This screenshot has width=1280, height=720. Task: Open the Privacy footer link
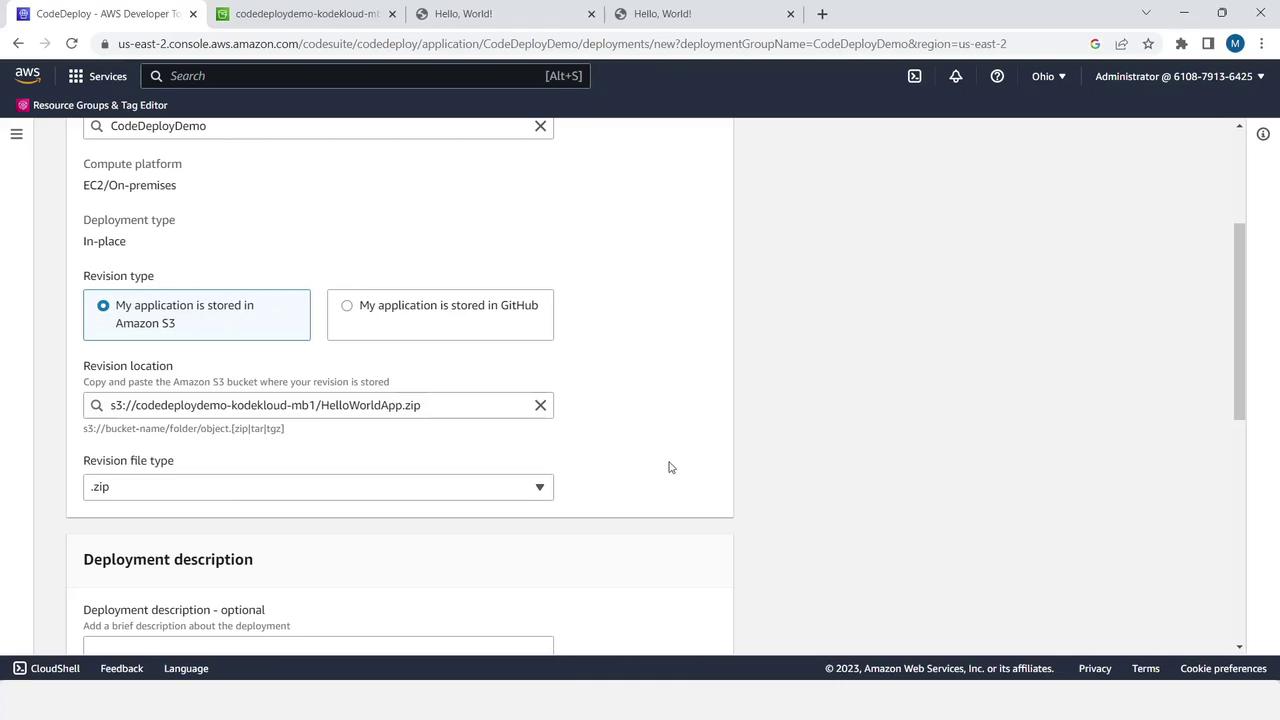coord(1095,668)
